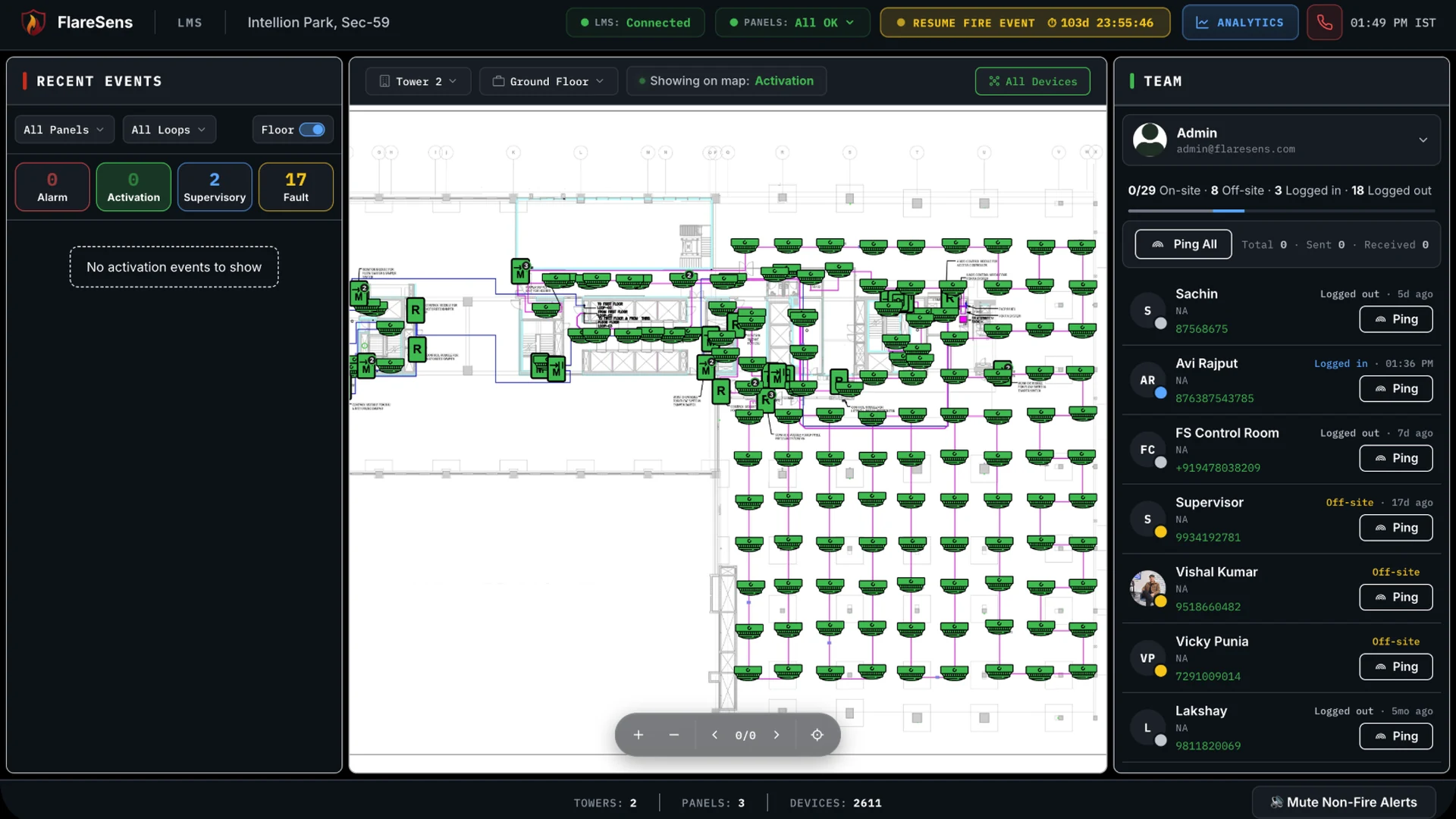Click Lakshay's number 9811820069
Image resolution: width=1456 pixels, height=819 pixels.
click(1208, 746)
